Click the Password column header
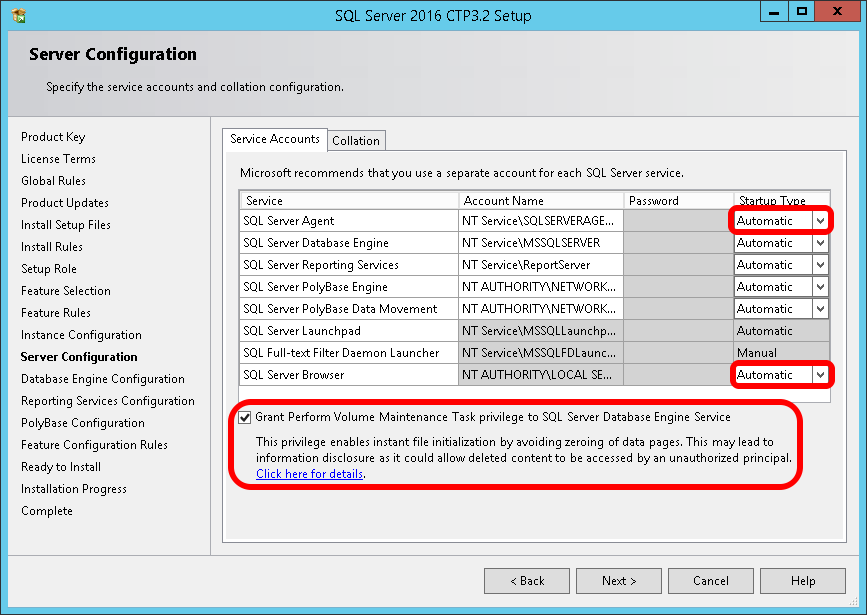 [x=678, y=201]
